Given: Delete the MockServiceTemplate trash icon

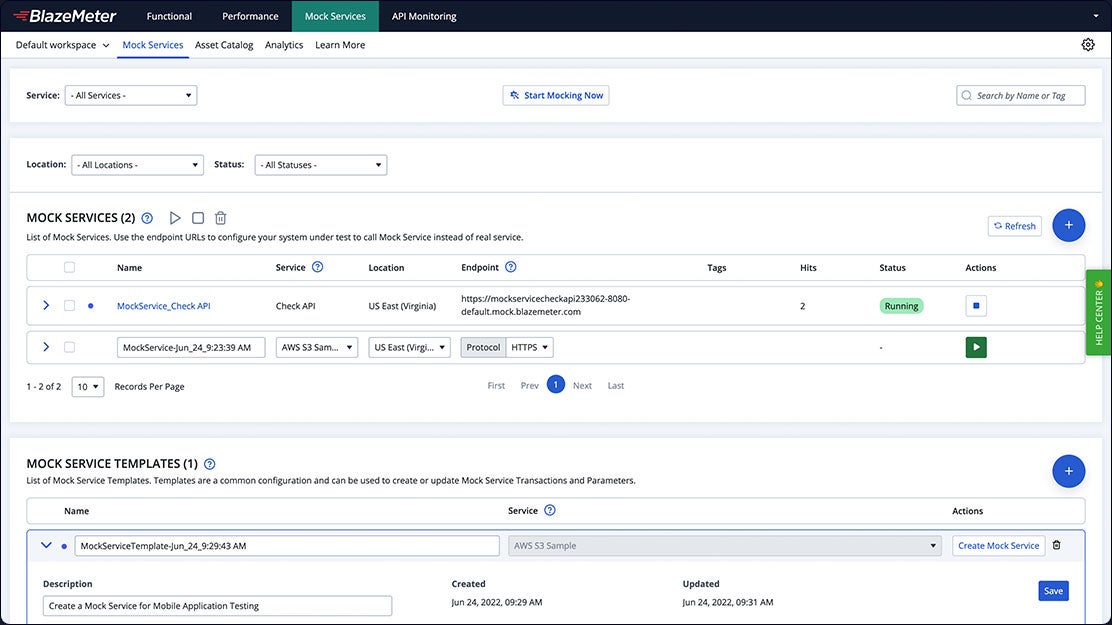Looking at the screenshot, I should click(1057, 545).
